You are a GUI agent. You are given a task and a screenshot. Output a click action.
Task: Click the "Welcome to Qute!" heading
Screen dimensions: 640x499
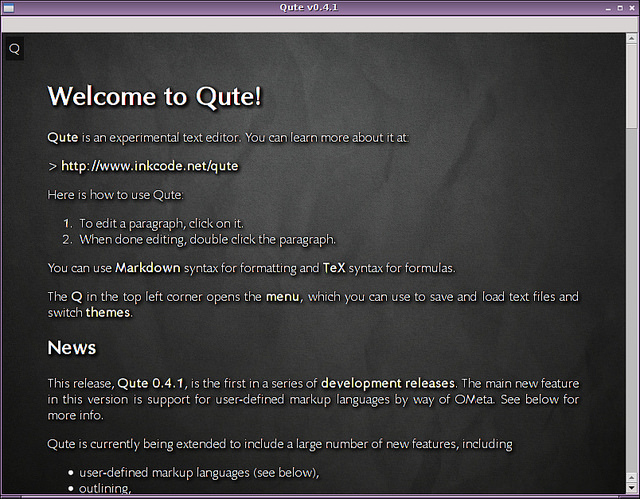[155, 96]
